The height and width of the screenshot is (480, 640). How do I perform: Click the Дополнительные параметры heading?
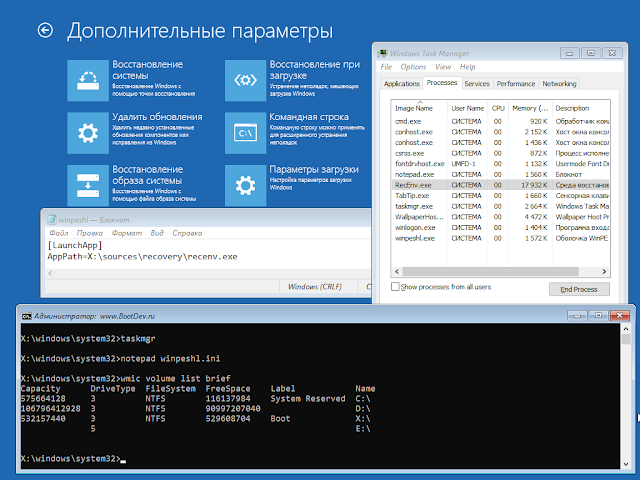point(200,31)
